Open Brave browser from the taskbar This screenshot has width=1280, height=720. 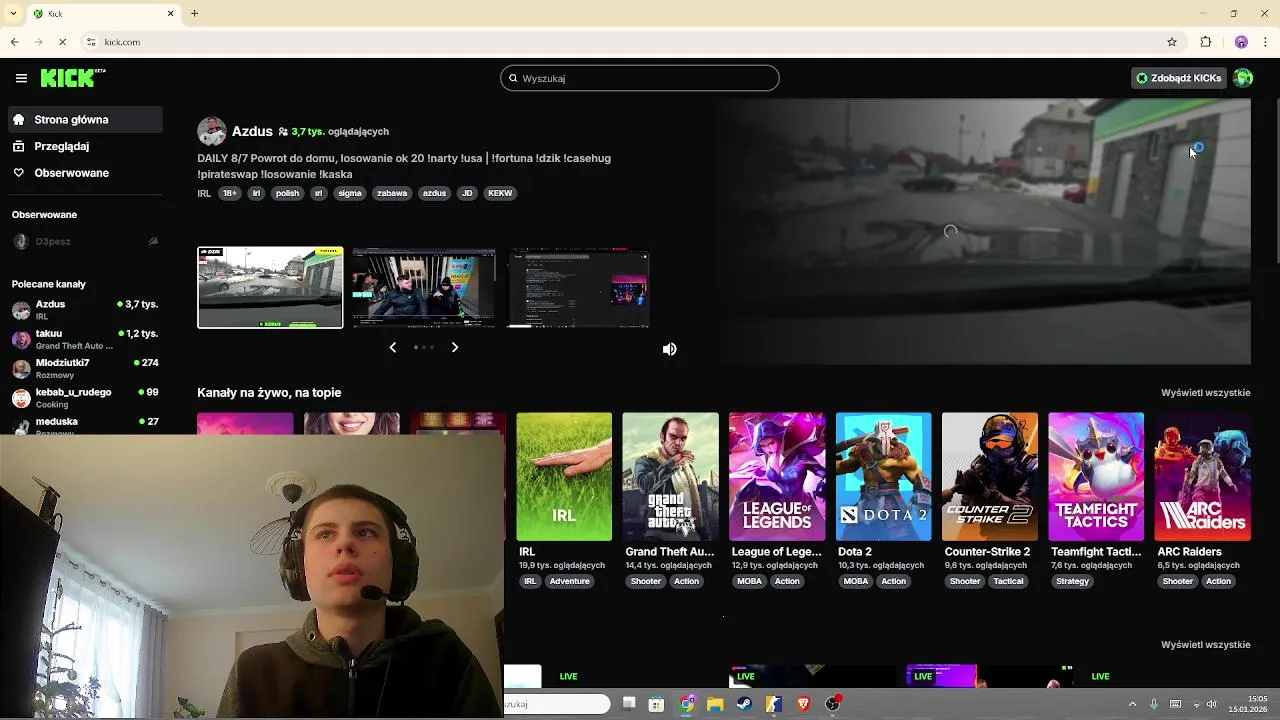[x=803, y=704]
